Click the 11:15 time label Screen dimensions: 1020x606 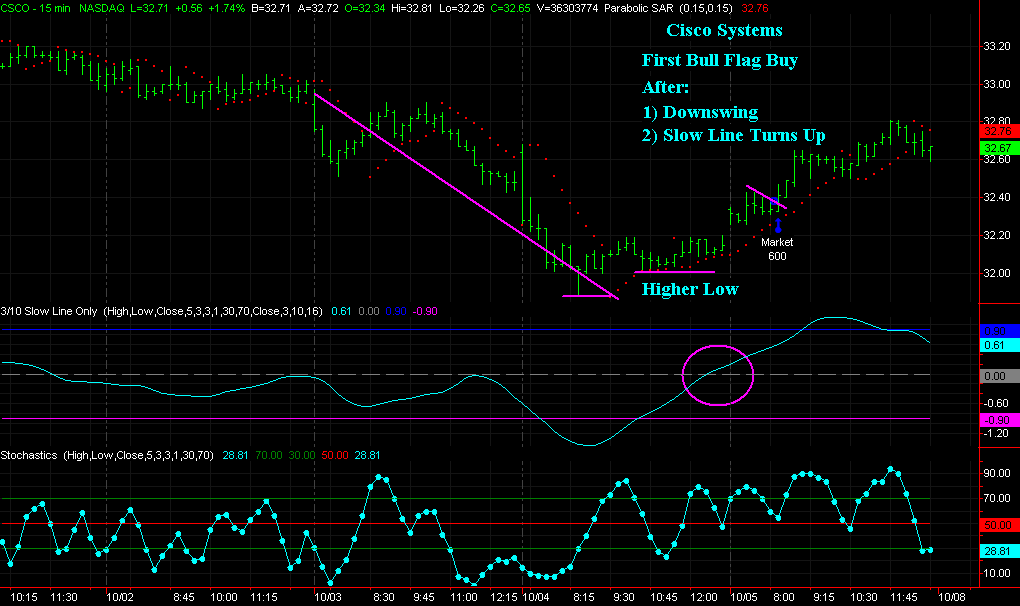click(264, 597)
